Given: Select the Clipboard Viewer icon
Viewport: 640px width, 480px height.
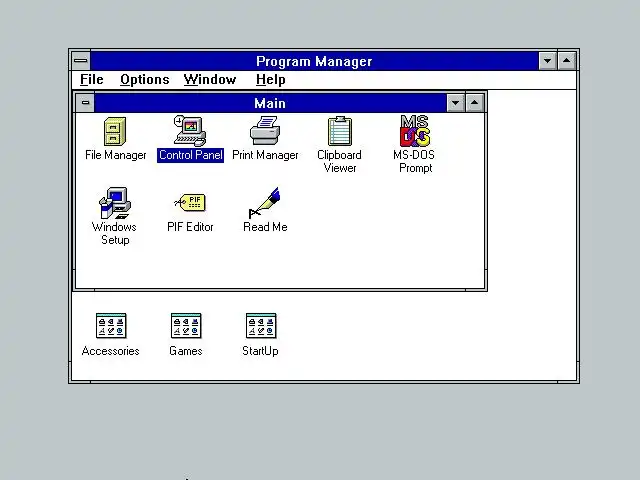Looking at the screenshot, I should tap(340, 131).
